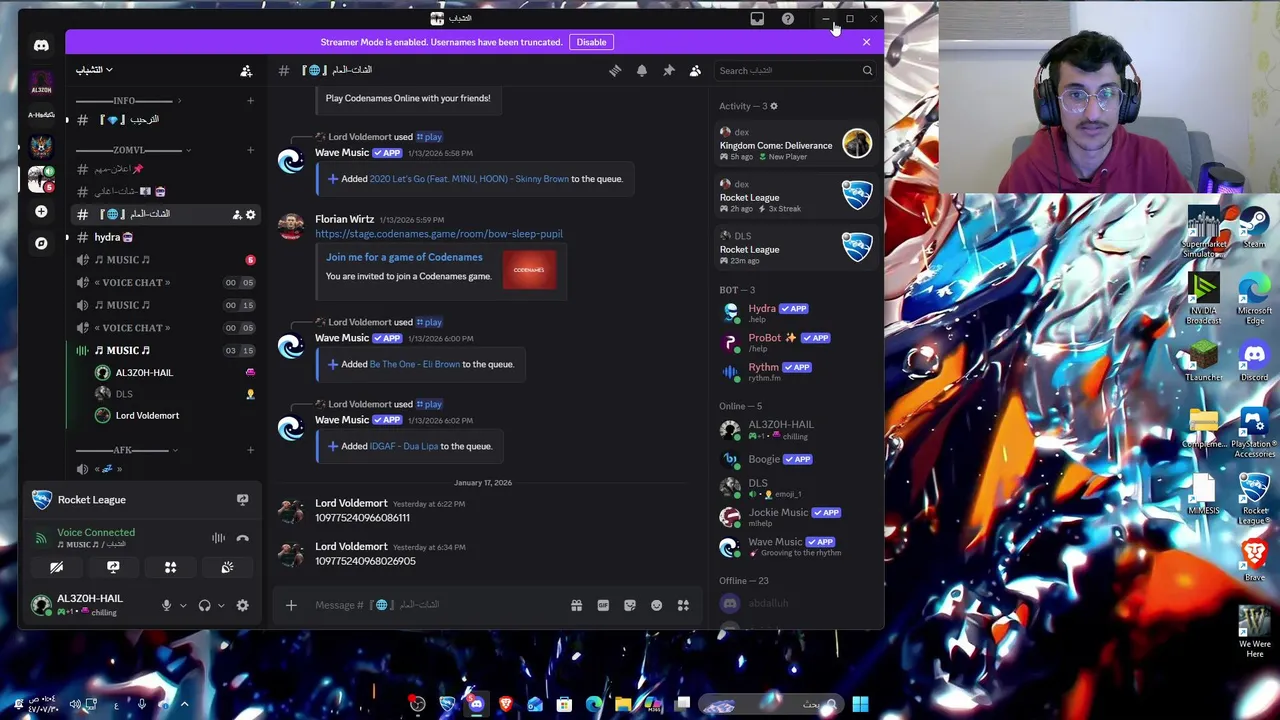The width and height of the screenshot is (1280, 720).
Task: Open Microsoft Store on taskbar
Action: point(564,705)
